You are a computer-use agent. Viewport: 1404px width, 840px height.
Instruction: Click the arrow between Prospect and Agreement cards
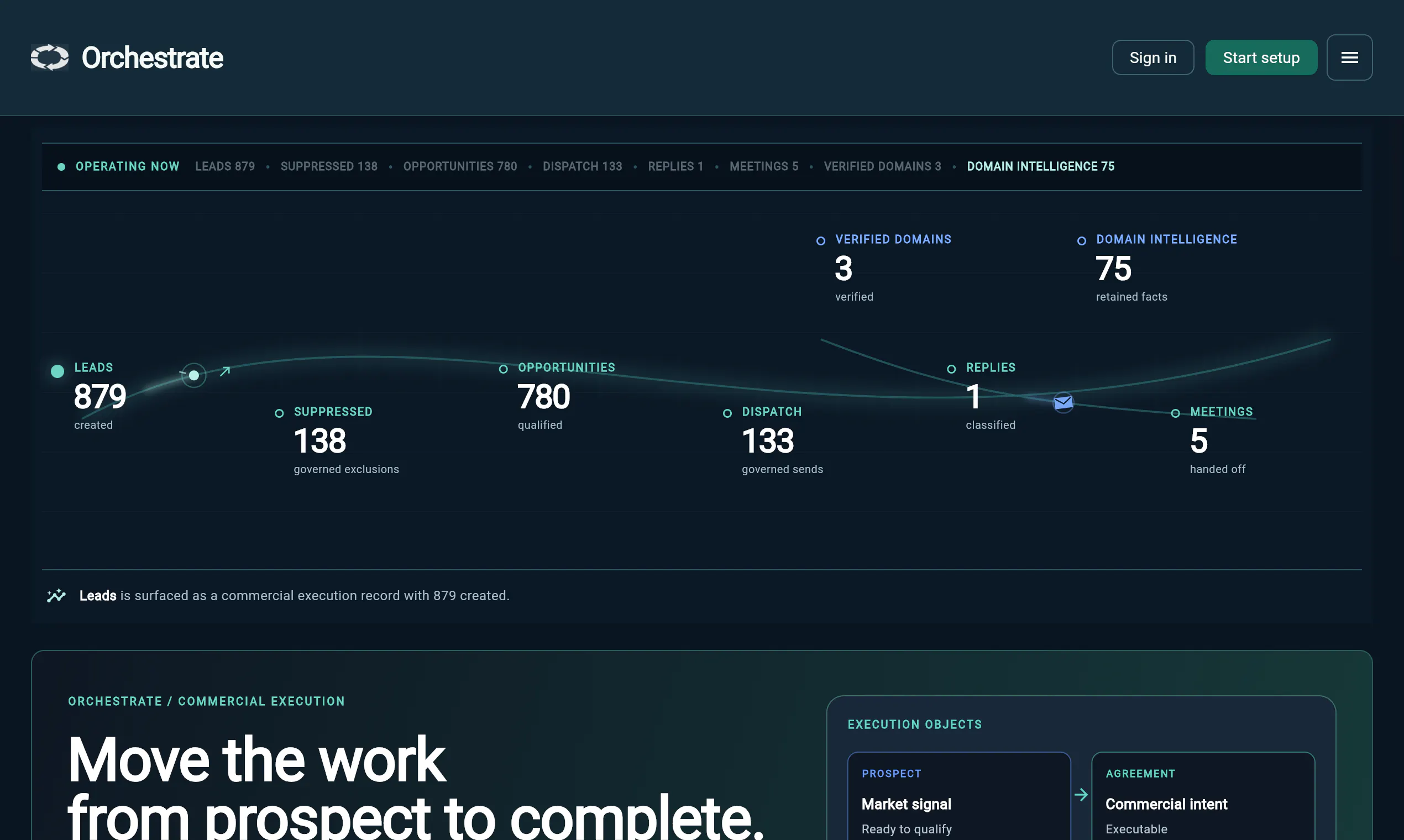(x=1081, y=795)
